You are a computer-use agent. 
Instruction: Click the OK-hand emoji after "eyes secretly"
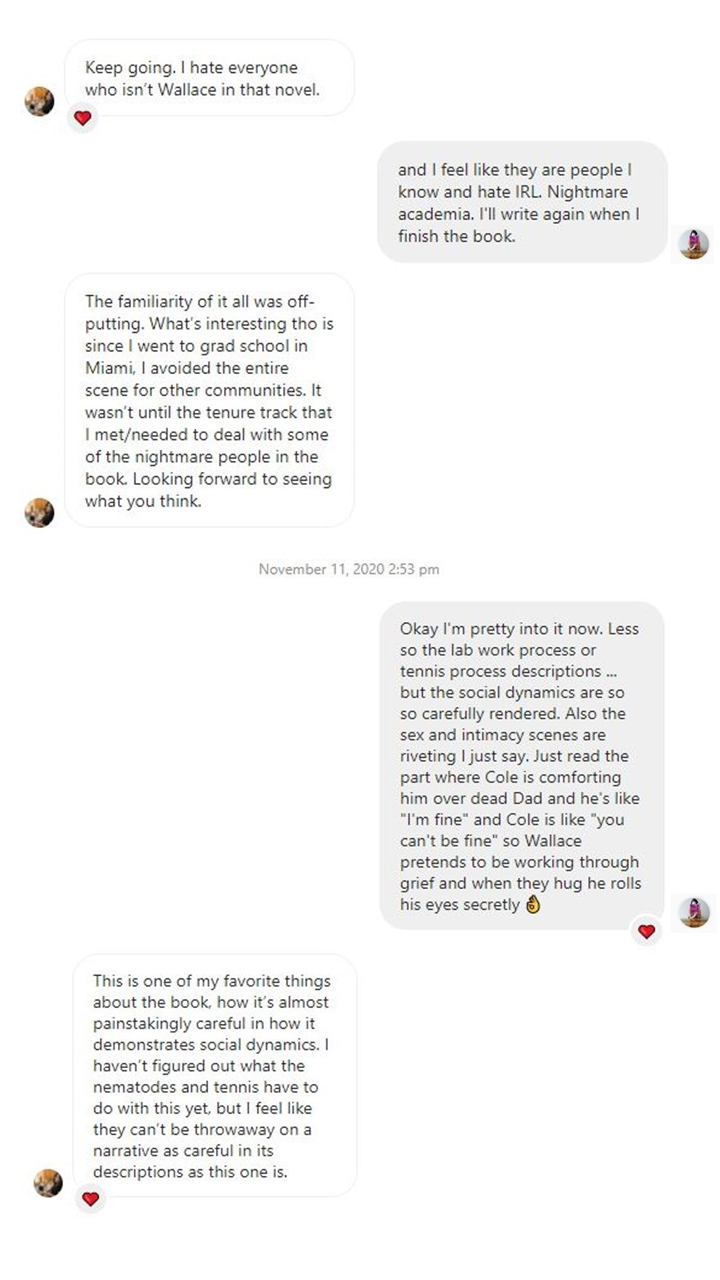(533, 905)
